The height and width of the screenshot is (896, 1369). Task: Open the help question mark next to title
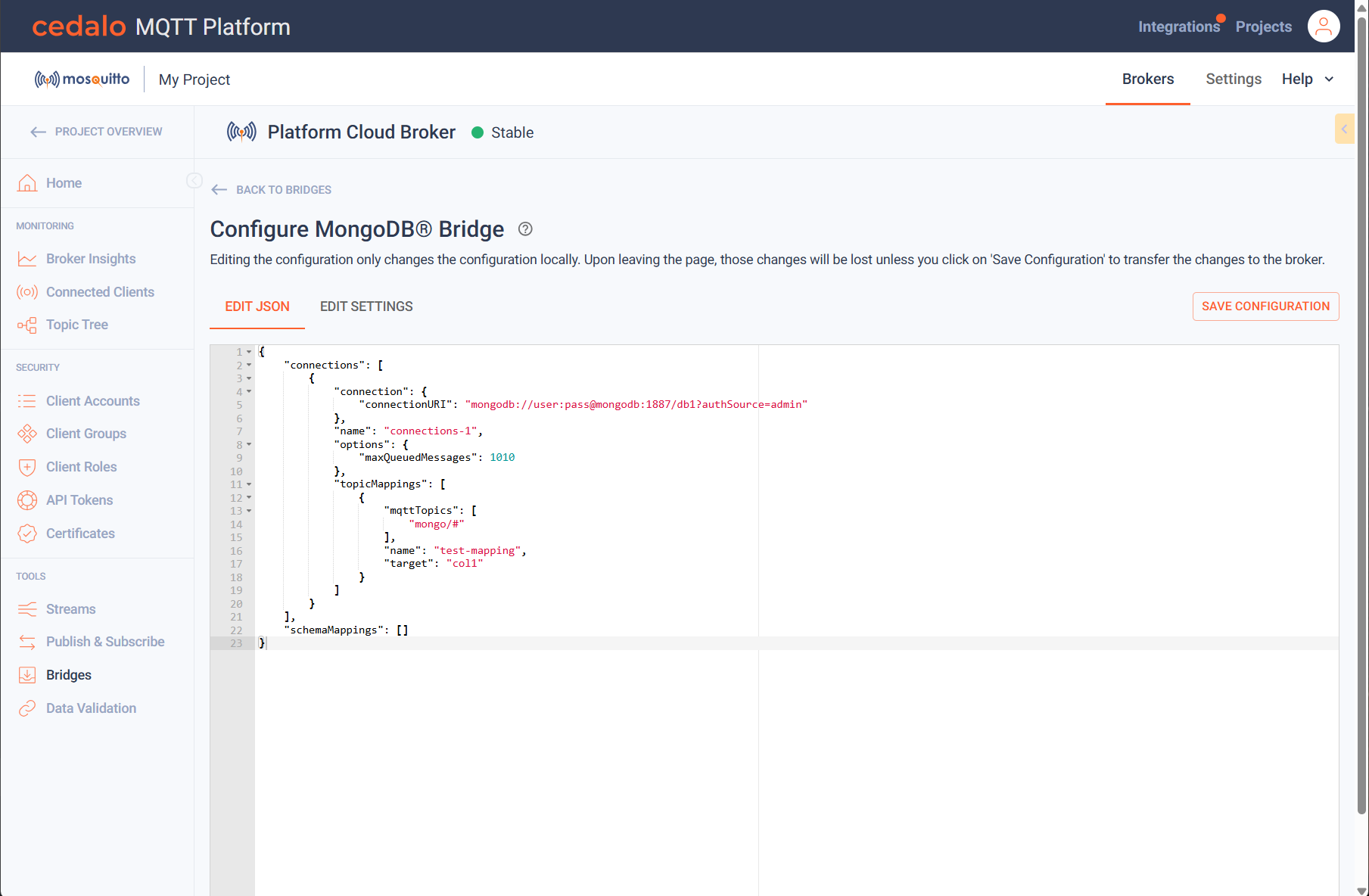coord(525,229)
